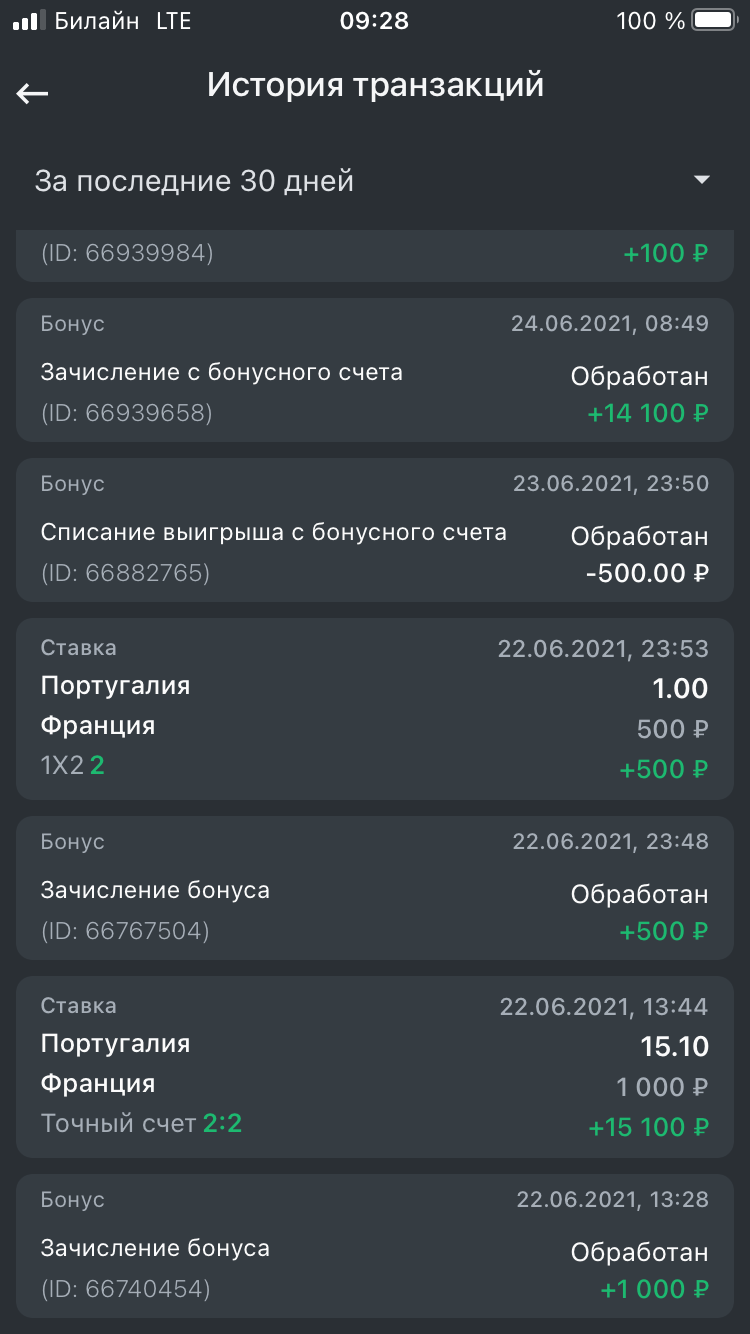Tap the +500 ₽ 'Зачисление бонуса' entry
750x1334 pixels.
pos(375,888)
